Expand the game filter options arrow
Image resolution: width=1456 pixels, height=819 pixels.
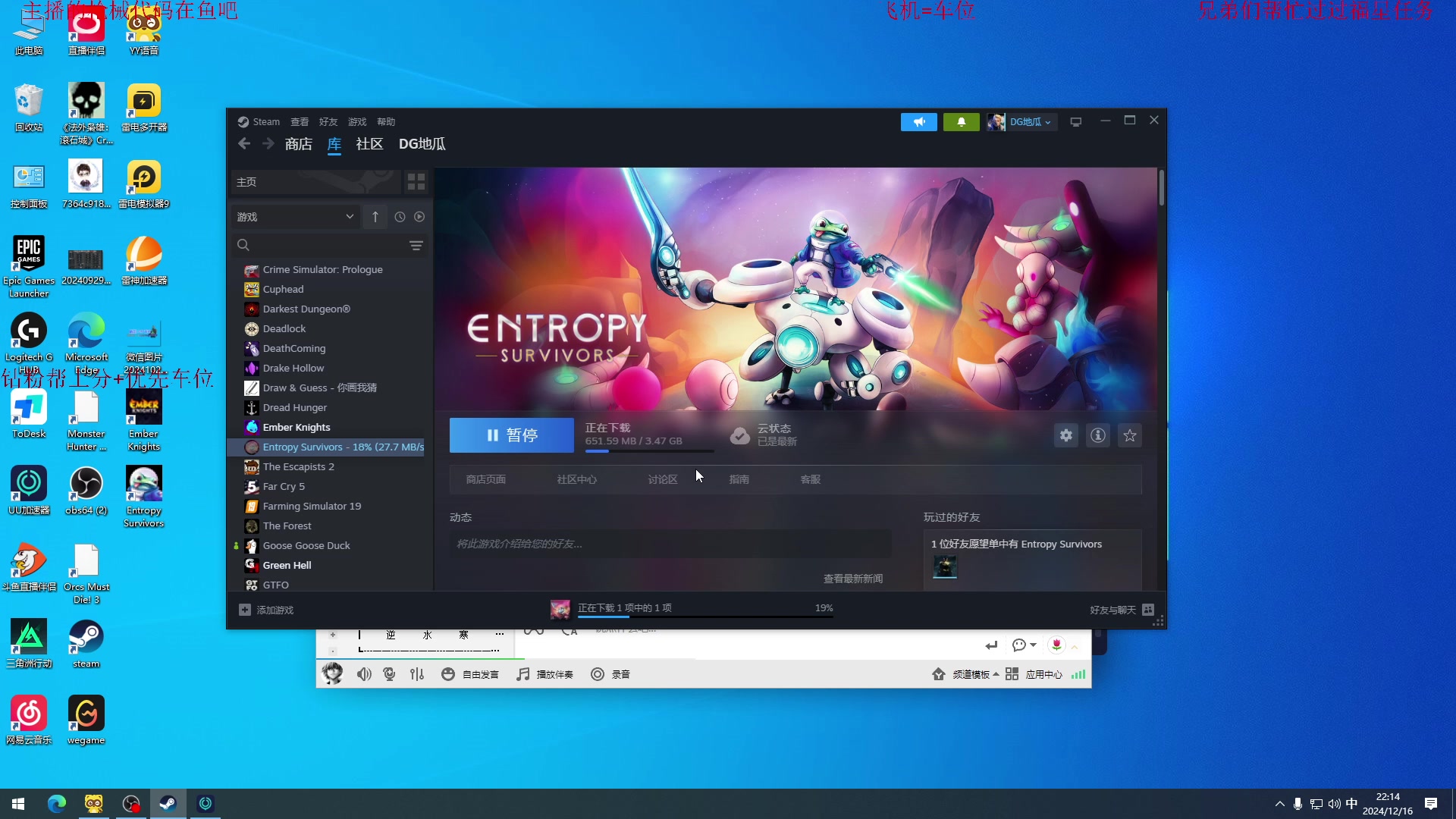coord(349,216)
